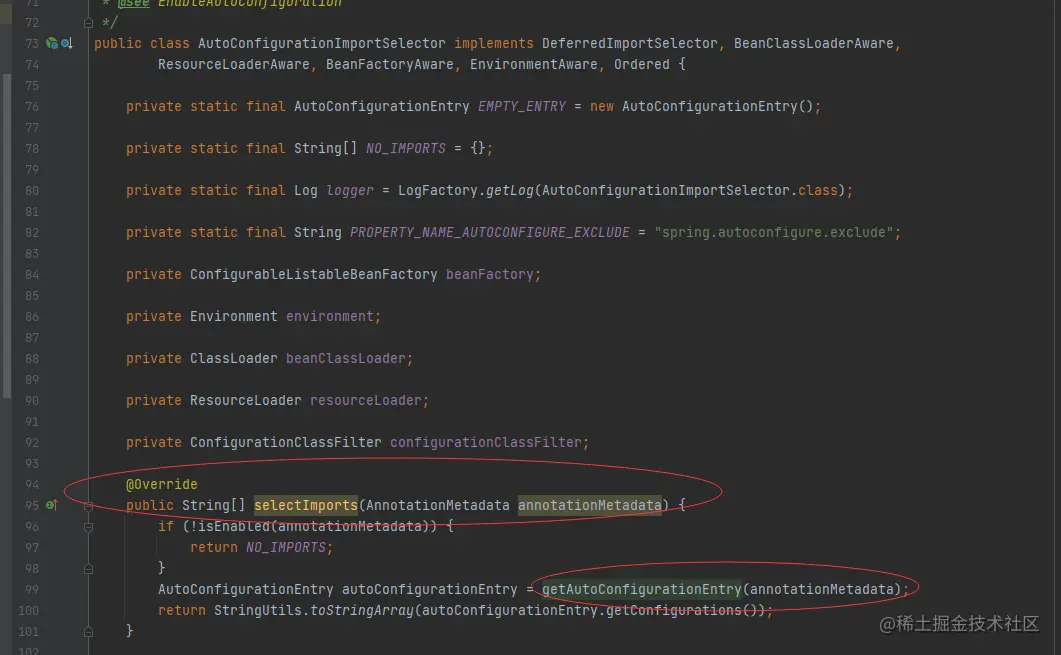
Task: Click the Spring bean gutter icon on line 73
Action: (x=51, y=43)
